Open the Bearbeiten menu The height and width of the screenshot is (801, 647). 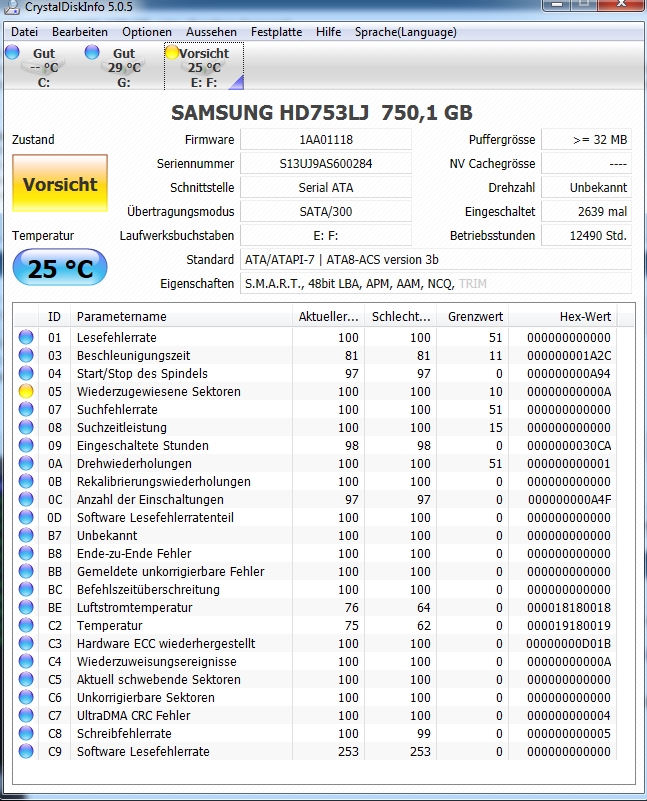tap(80, 32)
